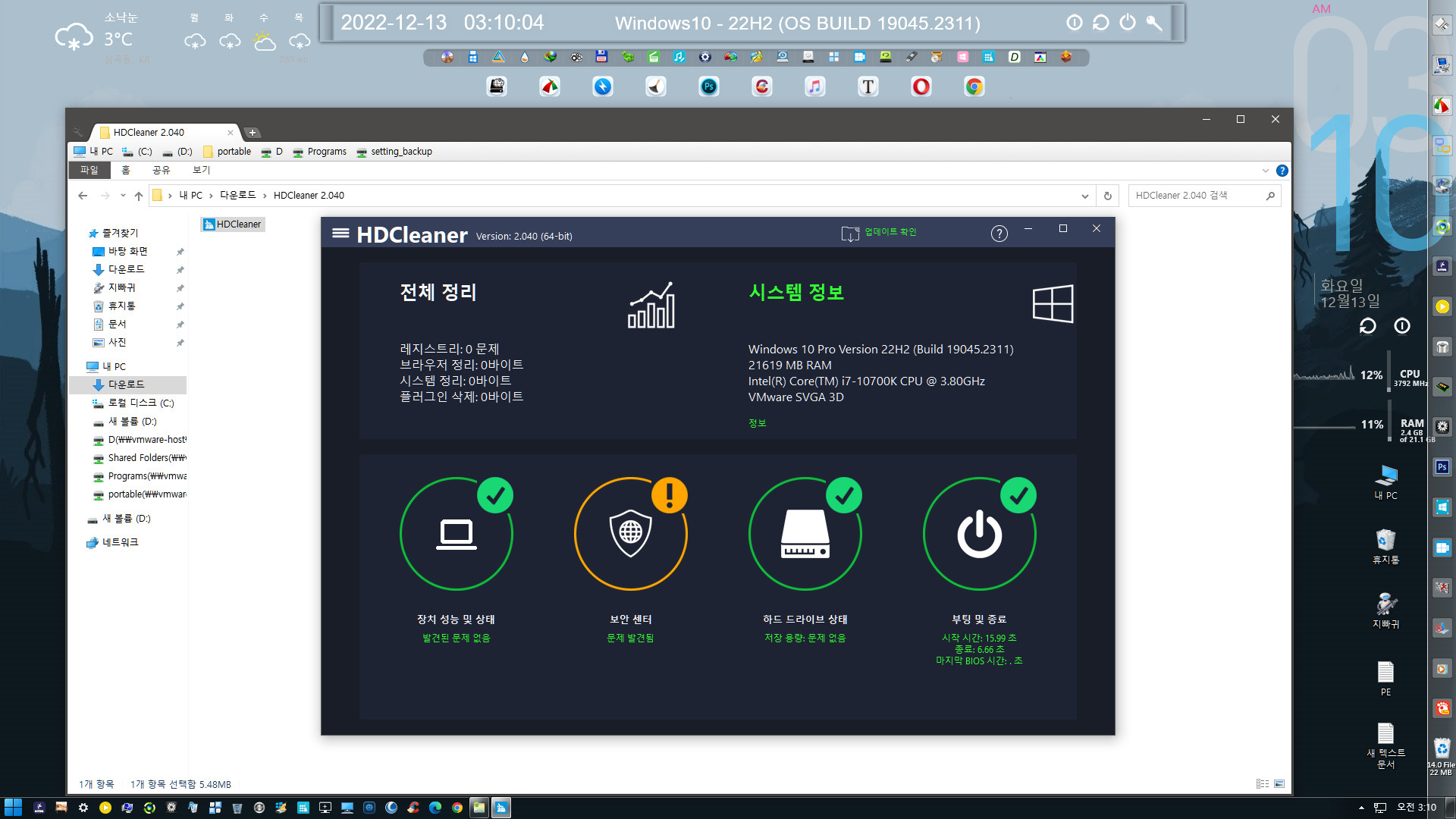Open the hard drive status circle
This screenshot has height=819, width=1456.
coord(805,534)
